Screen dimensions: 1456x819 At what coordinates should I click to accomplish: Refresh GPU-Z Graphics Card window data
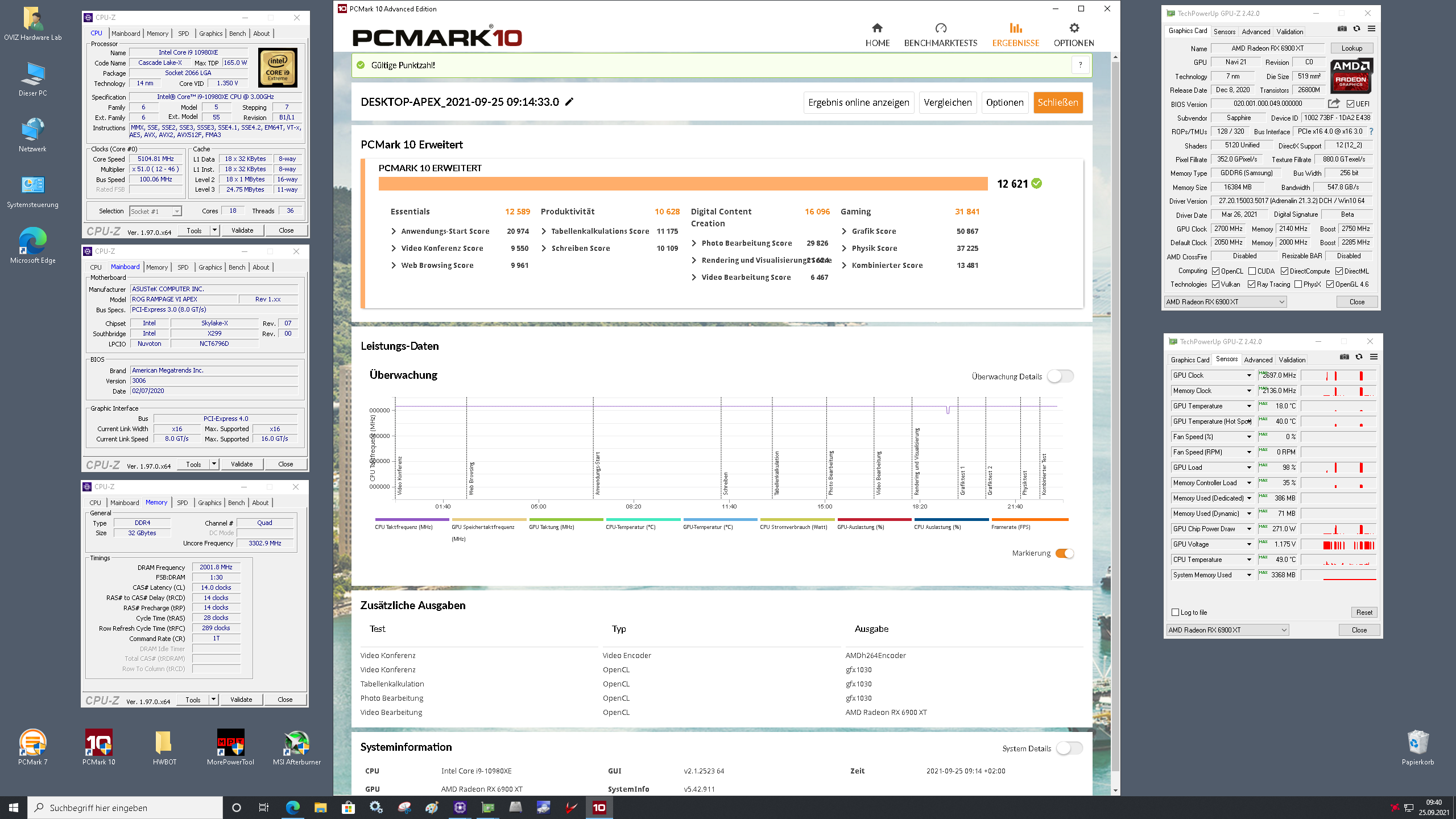[1357, 28]
